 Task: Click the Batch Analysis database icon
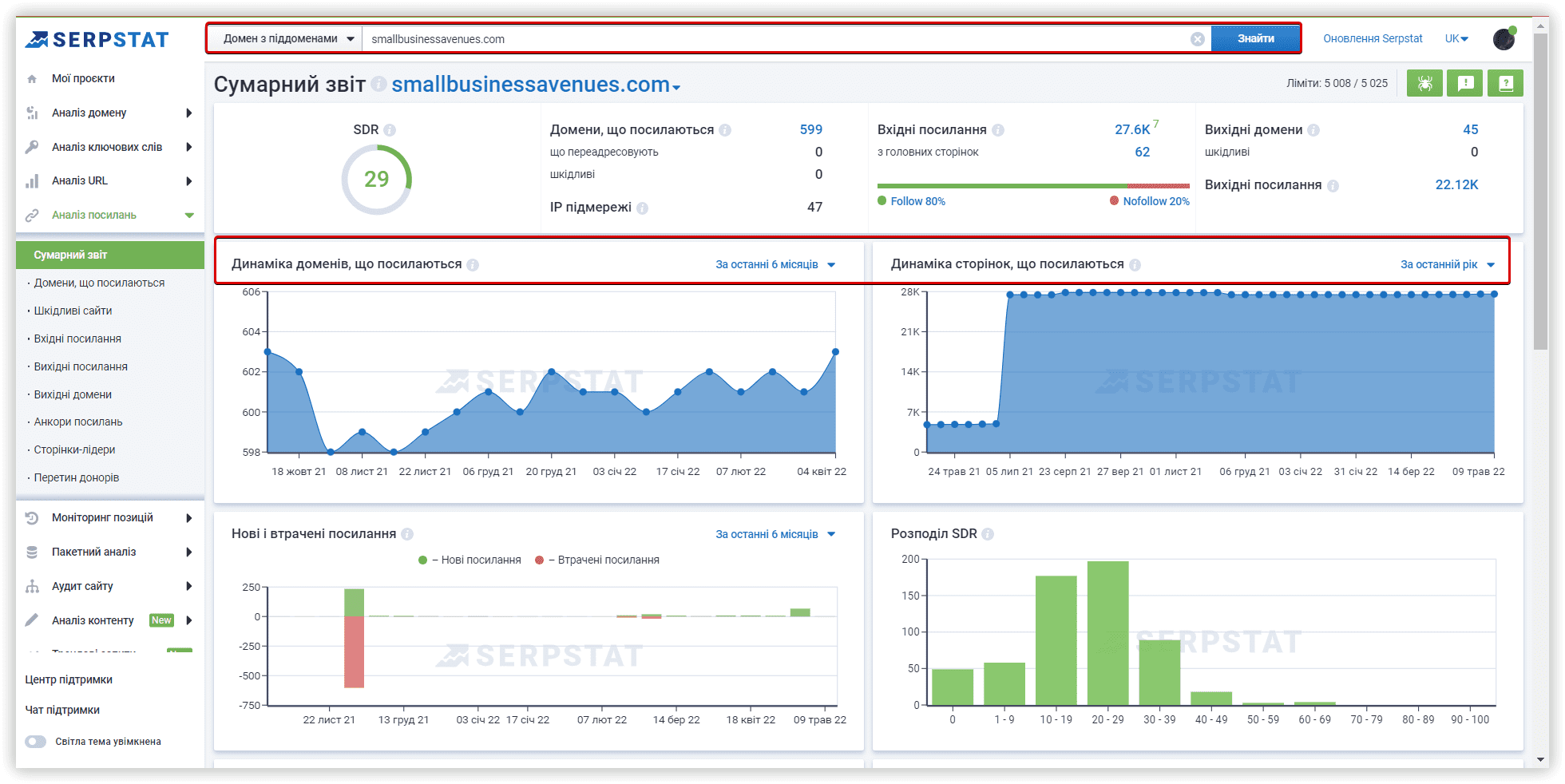point(32,552)
